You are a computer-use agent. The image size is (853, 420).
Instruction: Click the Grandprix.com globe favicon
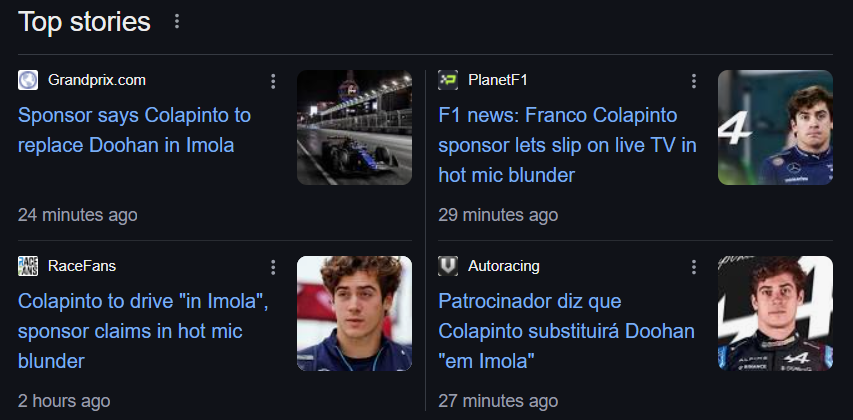tap(28, 80)
